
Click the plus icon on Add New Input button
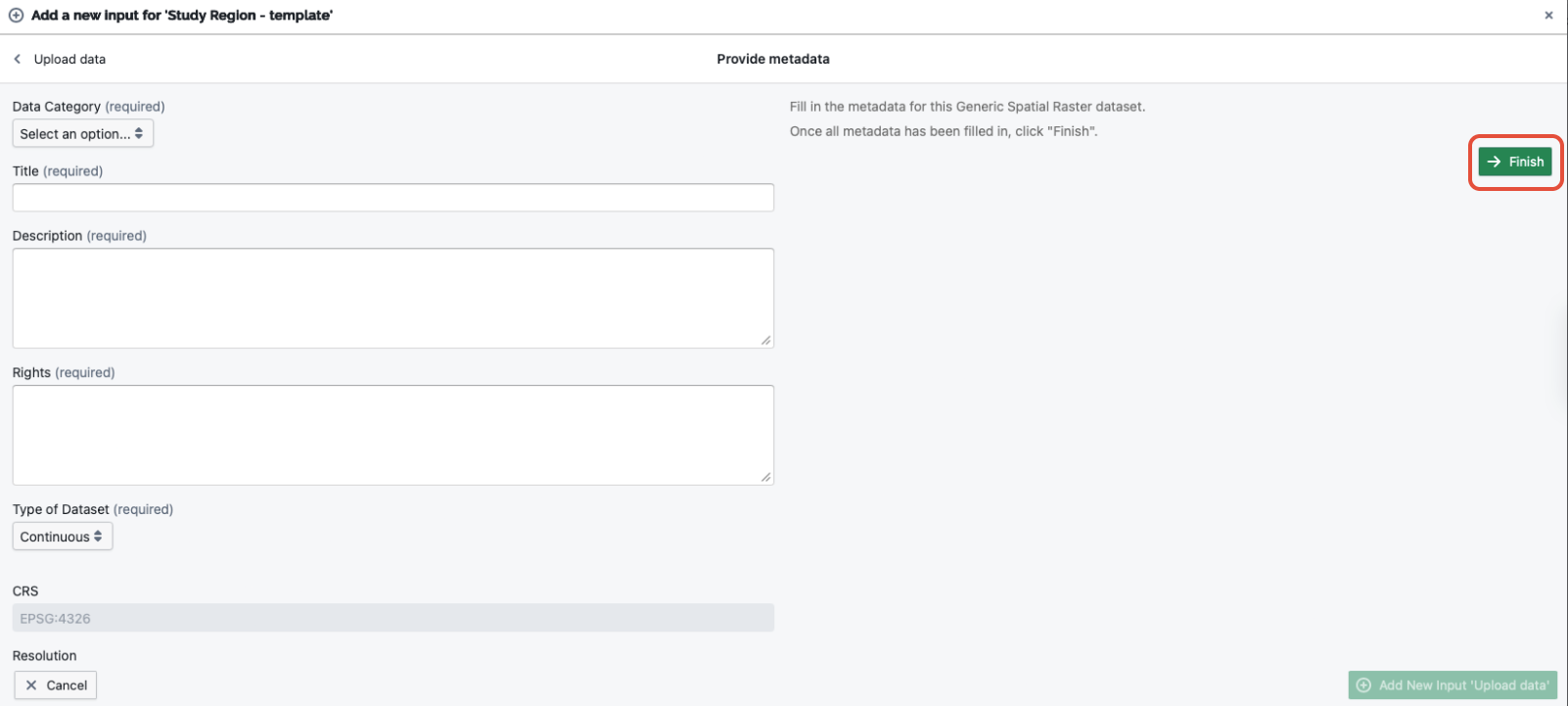1363,685
